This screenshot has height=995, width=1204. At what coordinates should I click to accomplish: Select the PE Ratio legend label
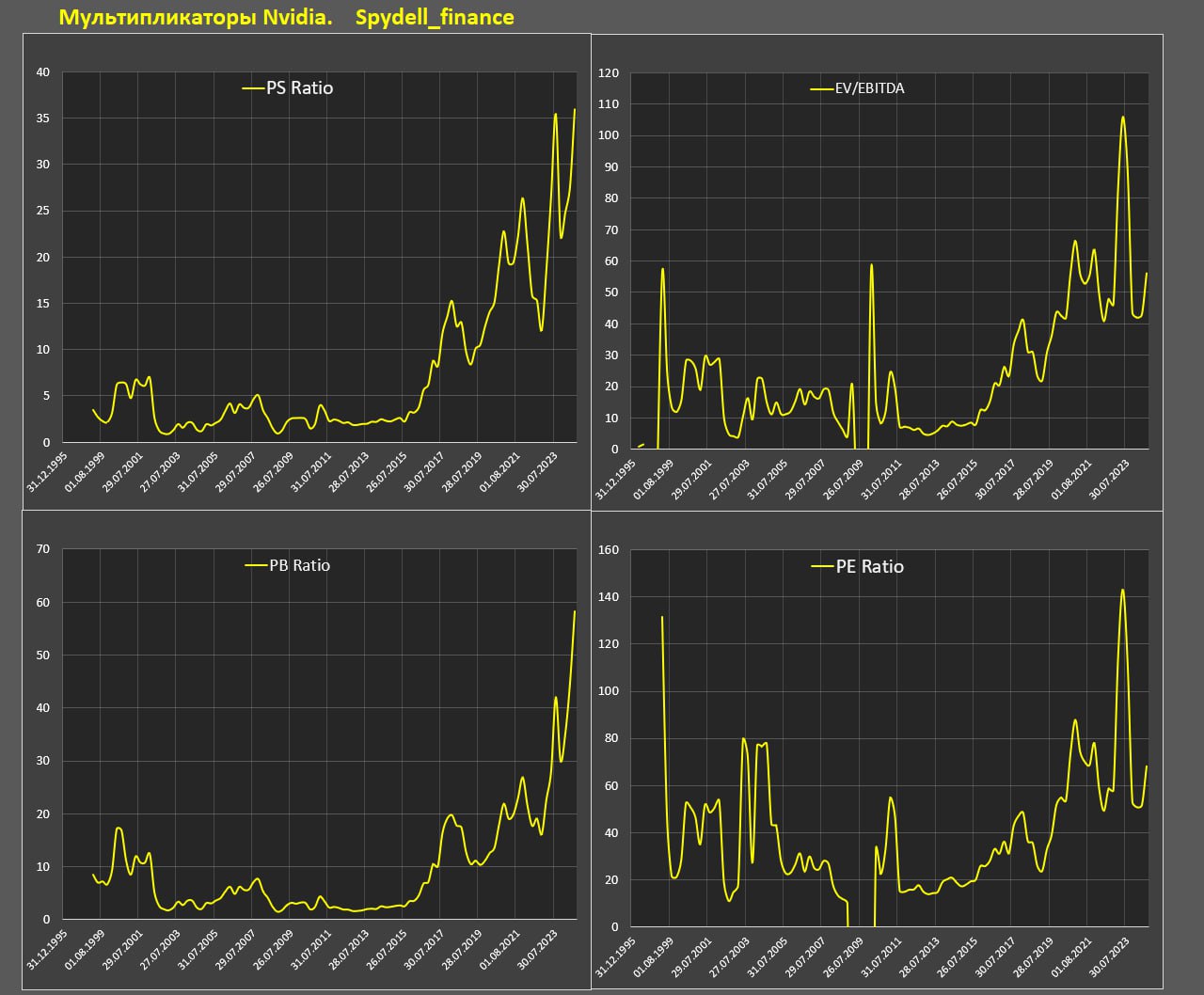click(x=869, y=567)
